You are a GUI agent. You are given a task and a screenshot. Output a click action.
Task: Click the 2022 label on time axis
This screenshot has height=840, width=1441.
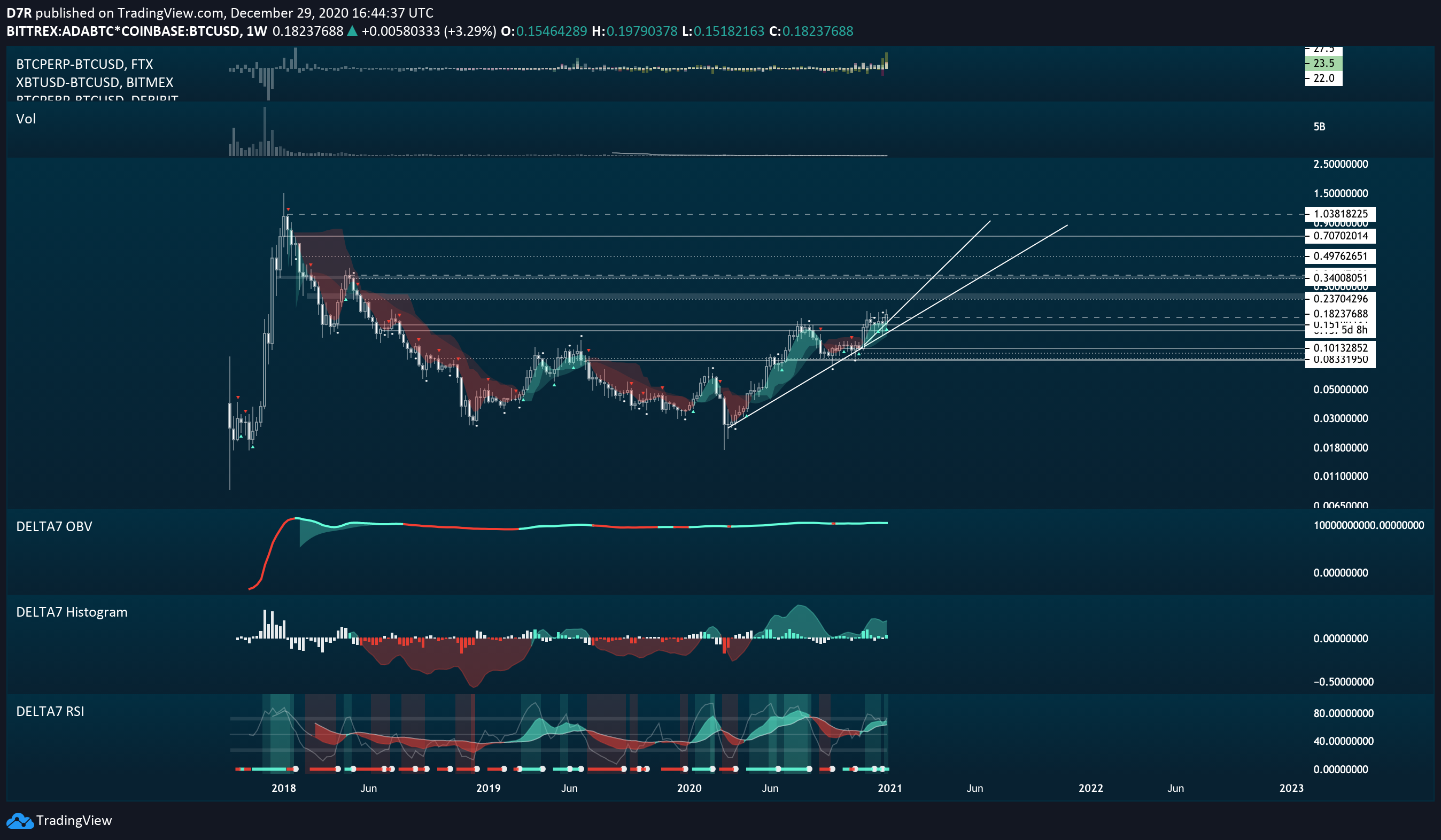[1090, 788]
